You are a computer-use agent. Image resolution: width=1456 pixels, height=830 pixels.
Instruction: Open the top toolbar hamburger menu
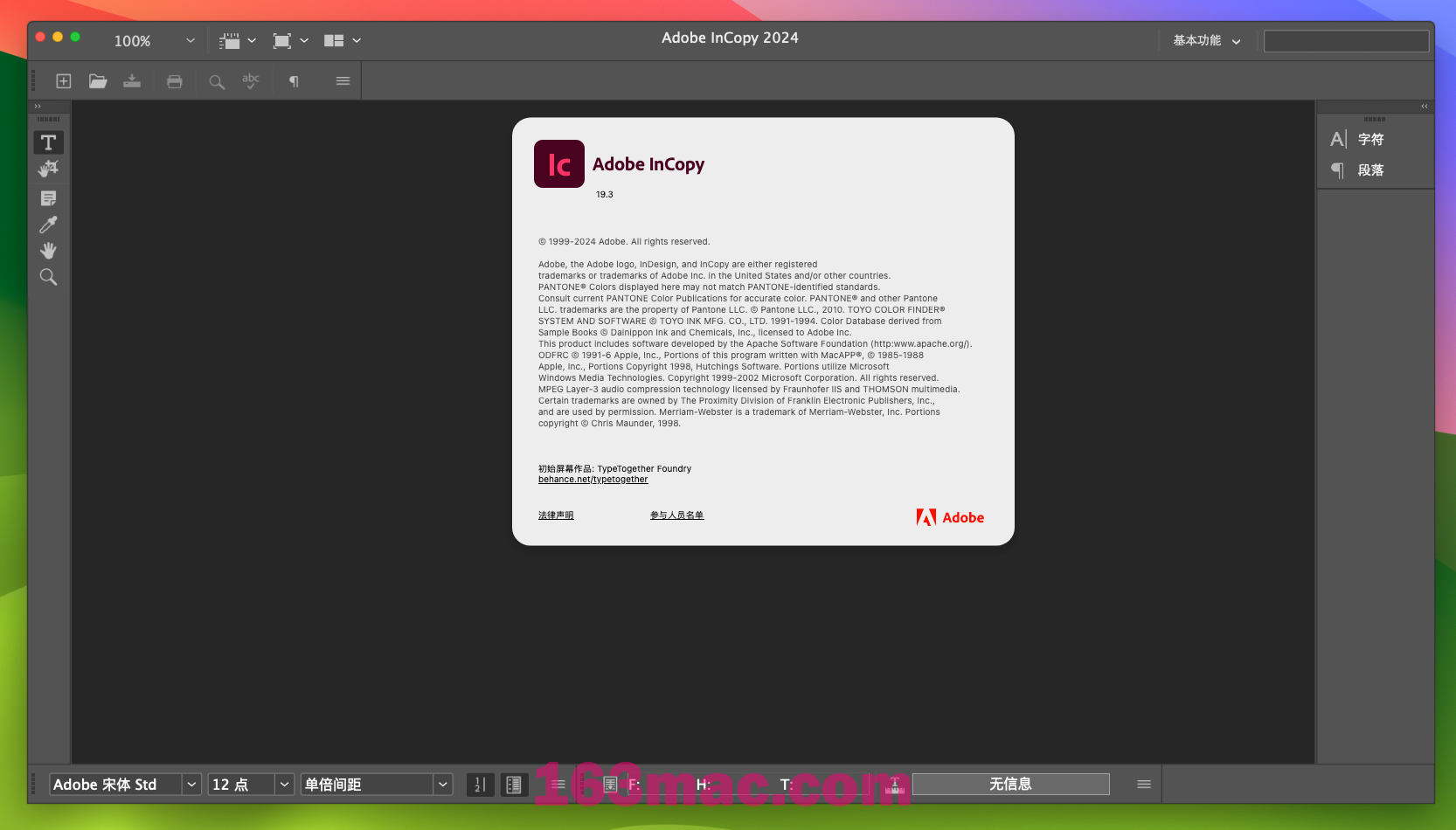[343, 81]
